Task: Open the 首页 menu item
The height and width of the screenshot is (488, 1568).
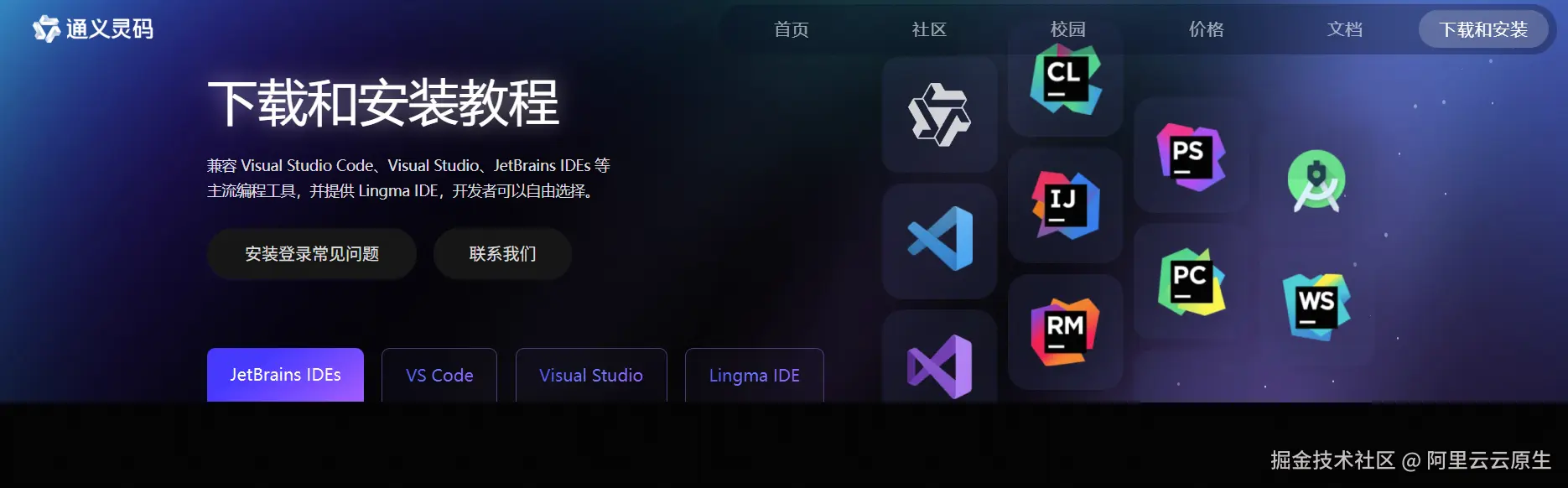Action: click(792, 29)
